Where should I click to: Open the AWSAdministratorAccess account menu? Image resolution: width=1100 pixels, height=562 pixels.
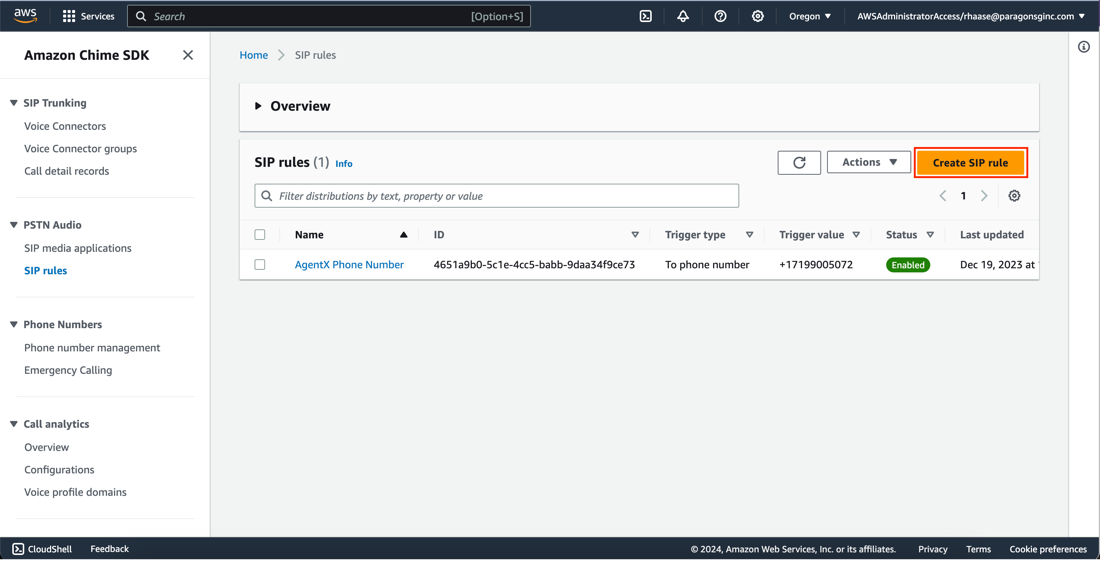coord(971,16)
